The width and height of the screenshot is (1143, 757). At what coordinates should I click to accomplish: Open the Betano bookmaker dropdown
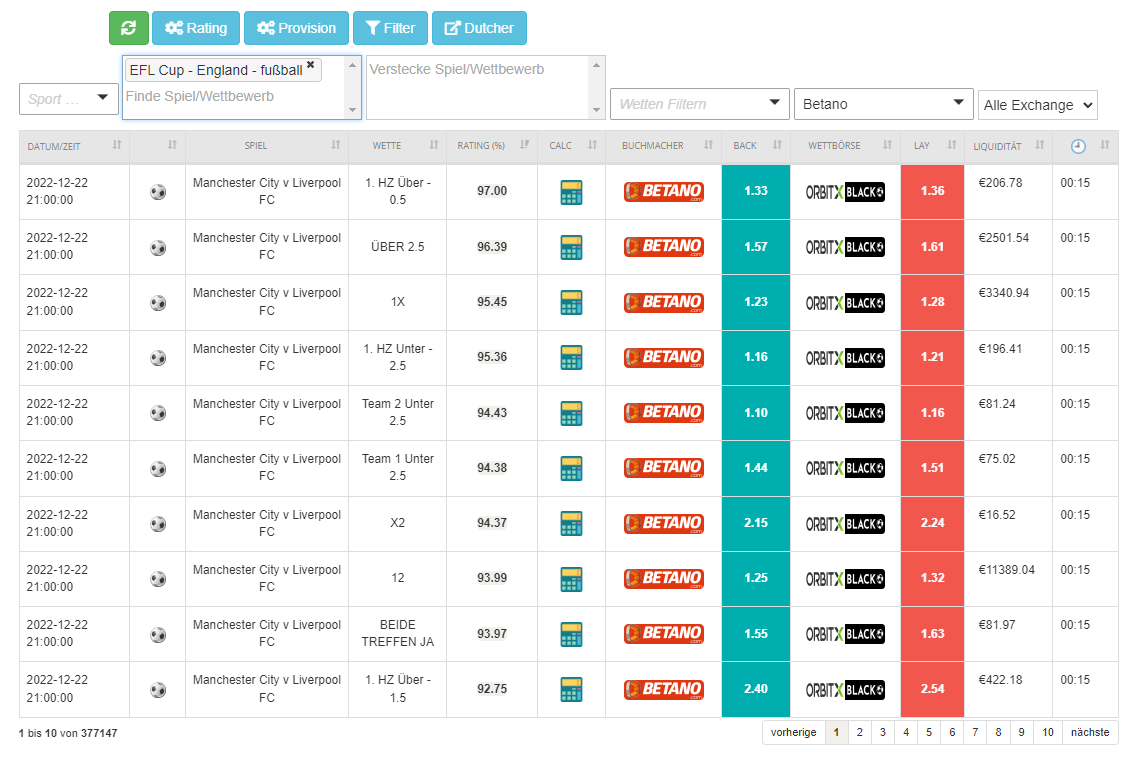click(883, 104)
